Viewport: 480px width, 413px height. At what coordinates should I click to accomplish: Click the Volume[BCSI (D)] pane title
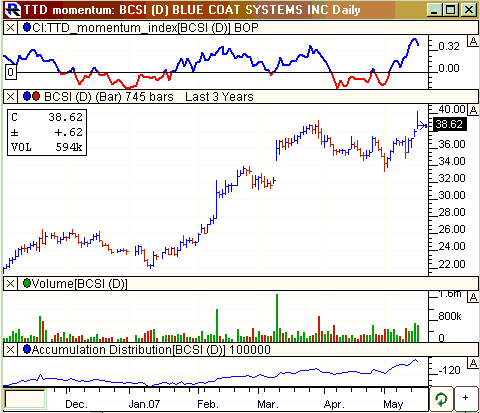pos(79,284)
